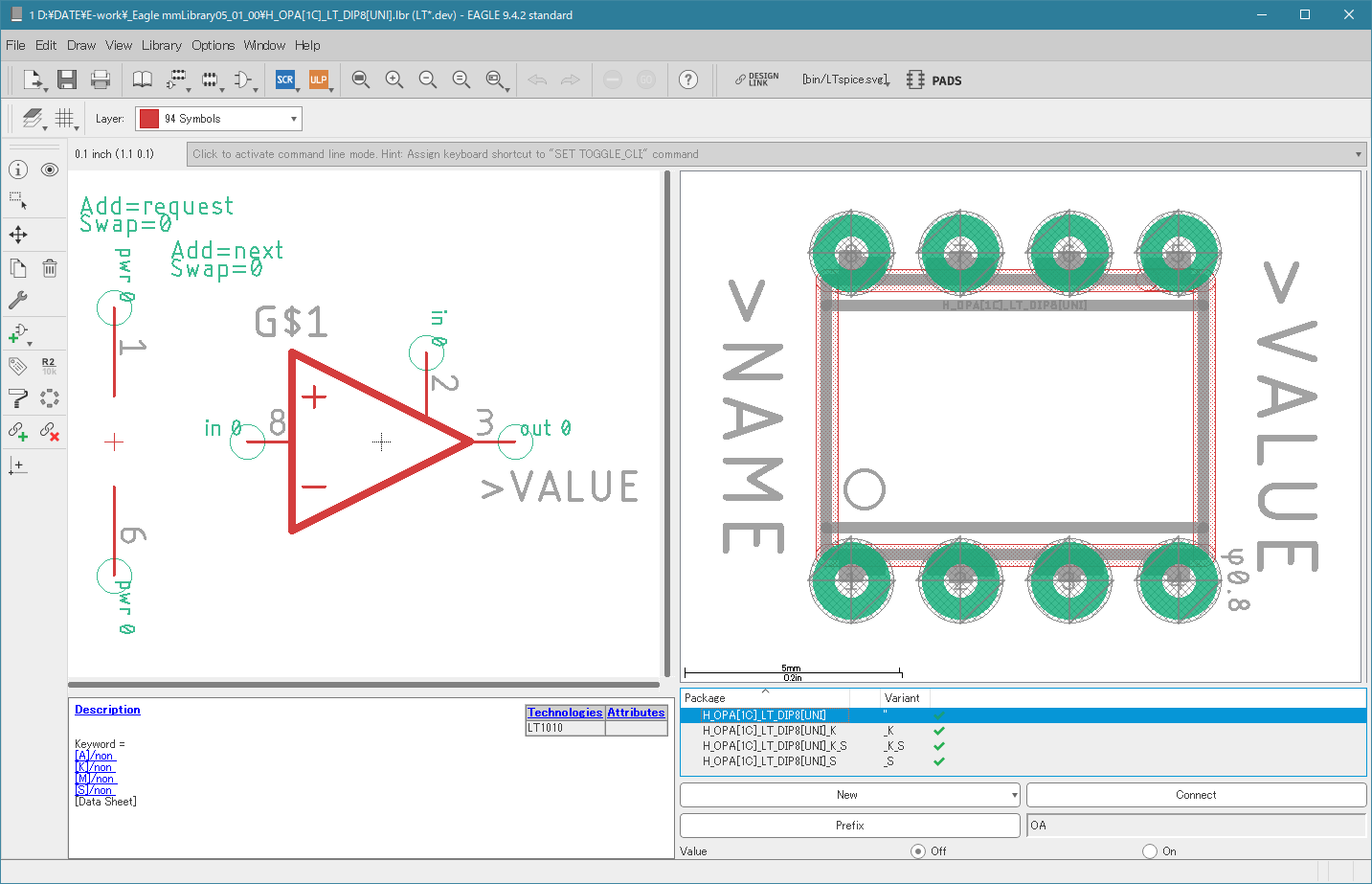Open the Layer dropdown showing 94 Symbols
The image size is (1372, 884).
[218, 119]
